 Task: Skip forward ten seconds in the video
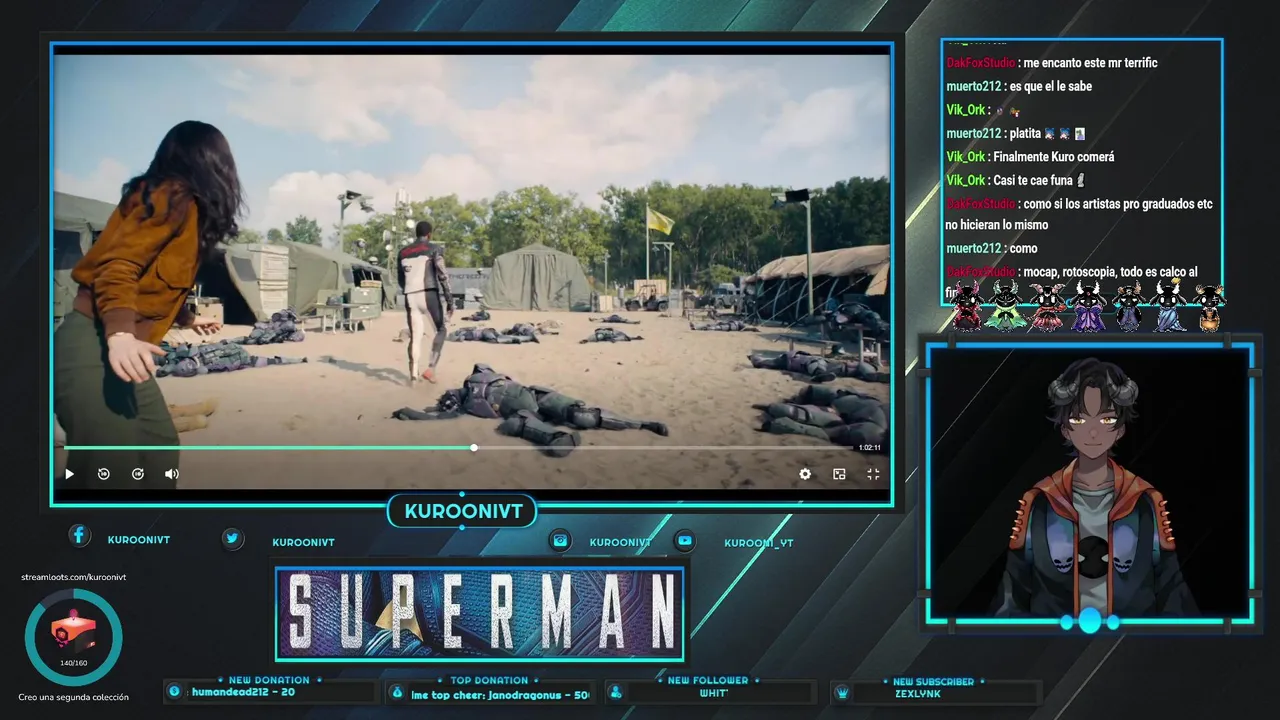pyautogui.click(x=138, y=474)
